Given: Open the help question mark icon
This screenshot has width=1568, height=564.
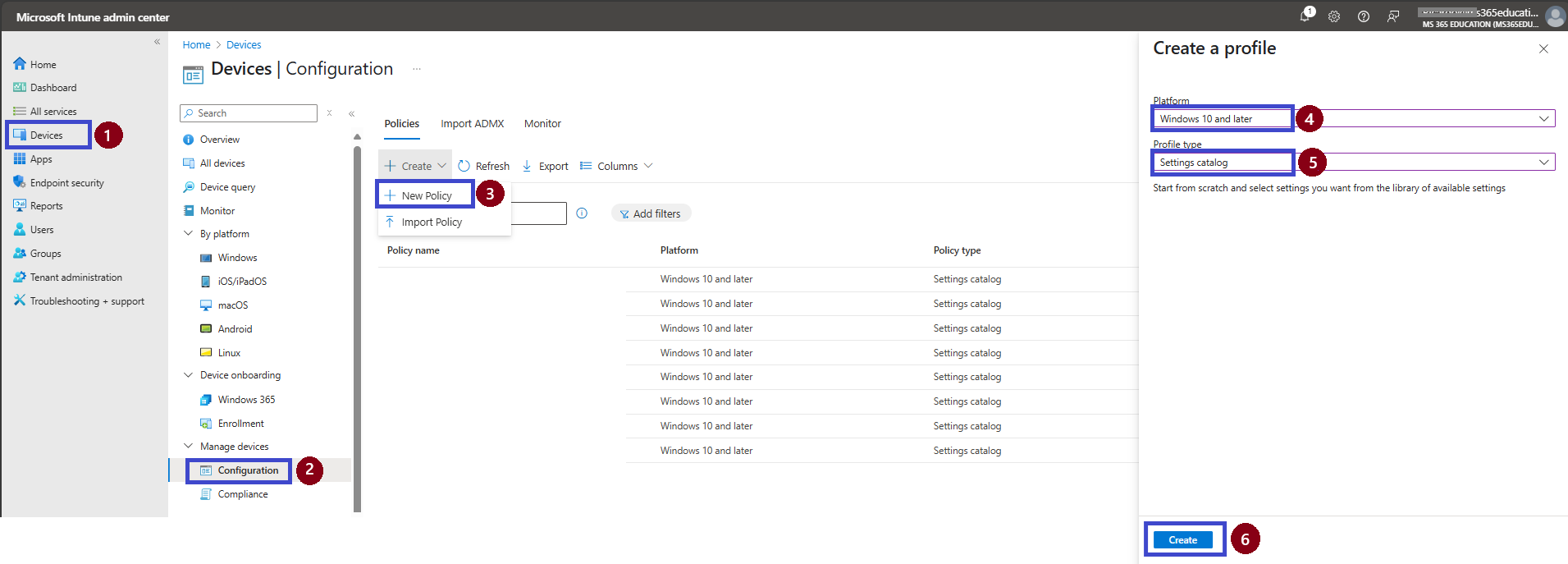Looking at the screenshot, I should (x=1364, y=16).
